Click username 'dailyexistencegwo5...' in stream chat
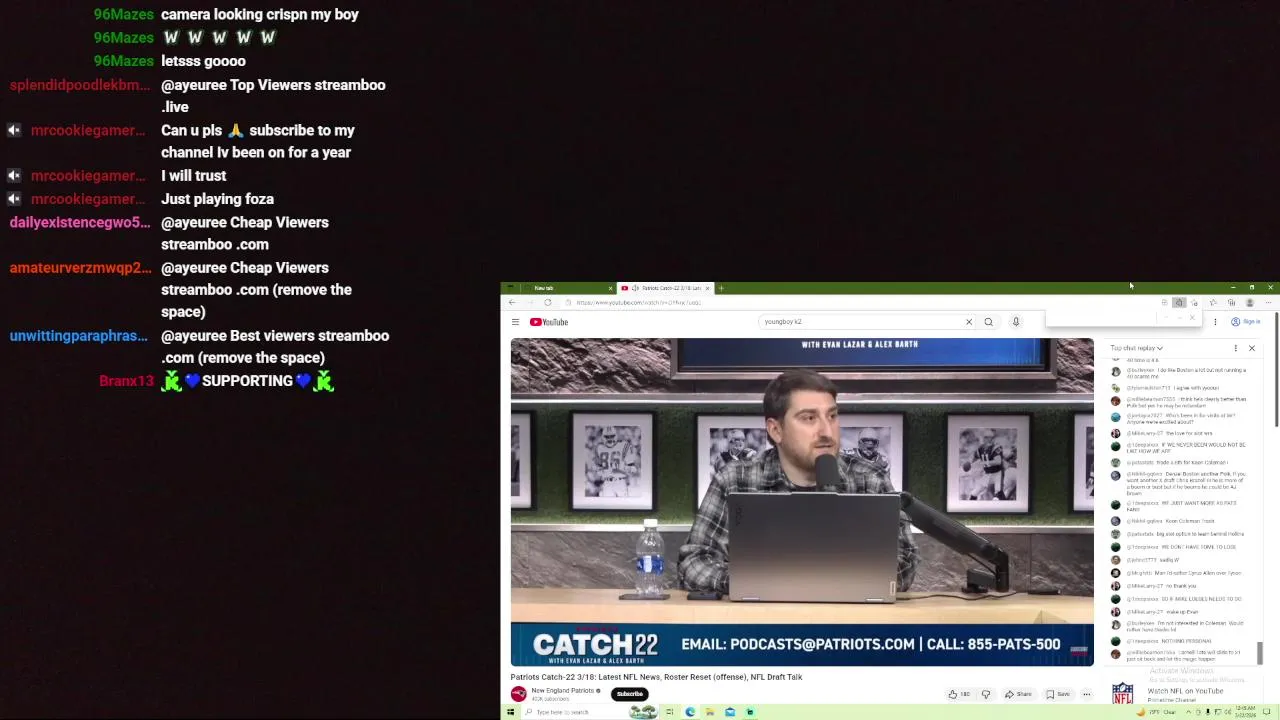The image size is (1280, 720). [x=80, y=222]
